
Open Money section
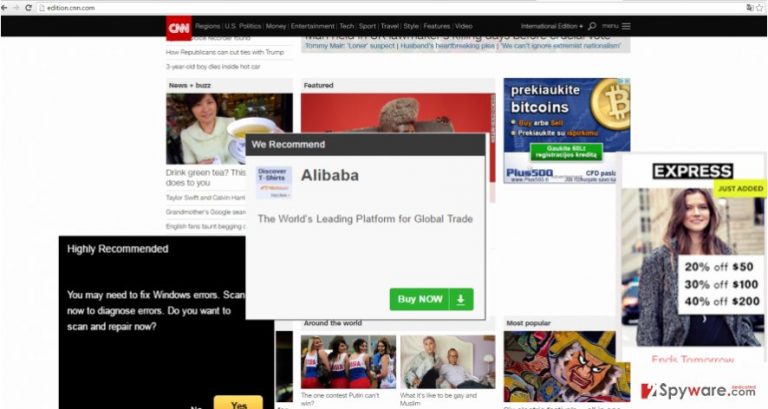point(276,26)
